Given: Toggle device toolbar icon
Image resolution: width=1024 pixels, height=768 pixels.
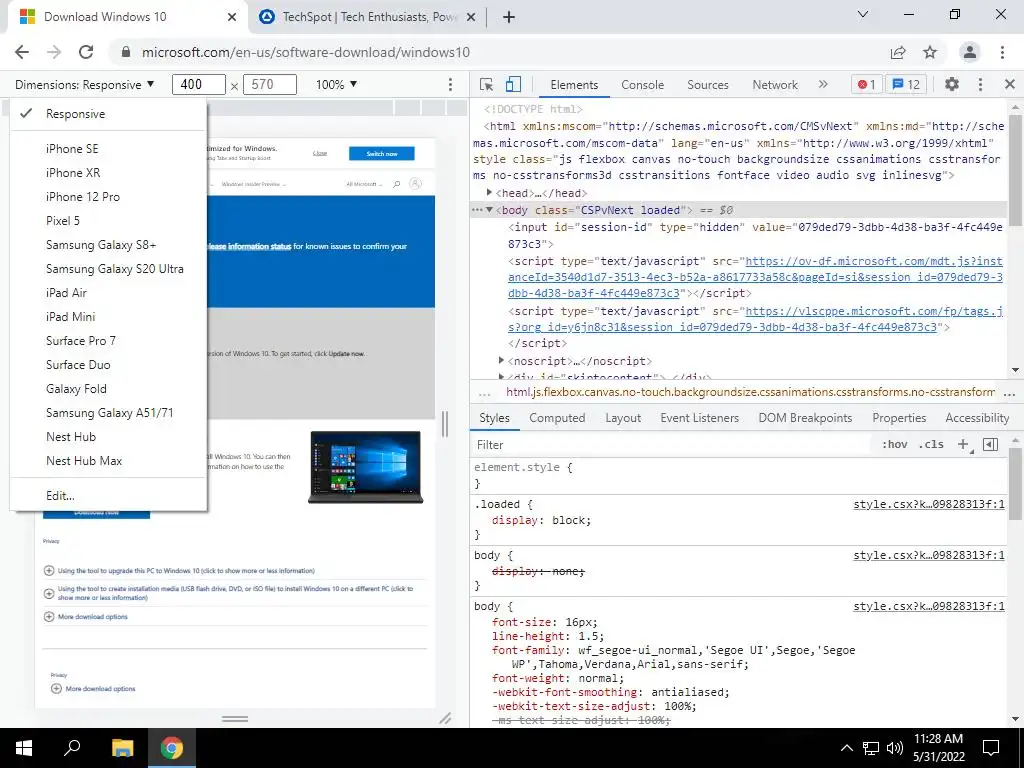Looking at the screenshot, I should pos(513,84).
